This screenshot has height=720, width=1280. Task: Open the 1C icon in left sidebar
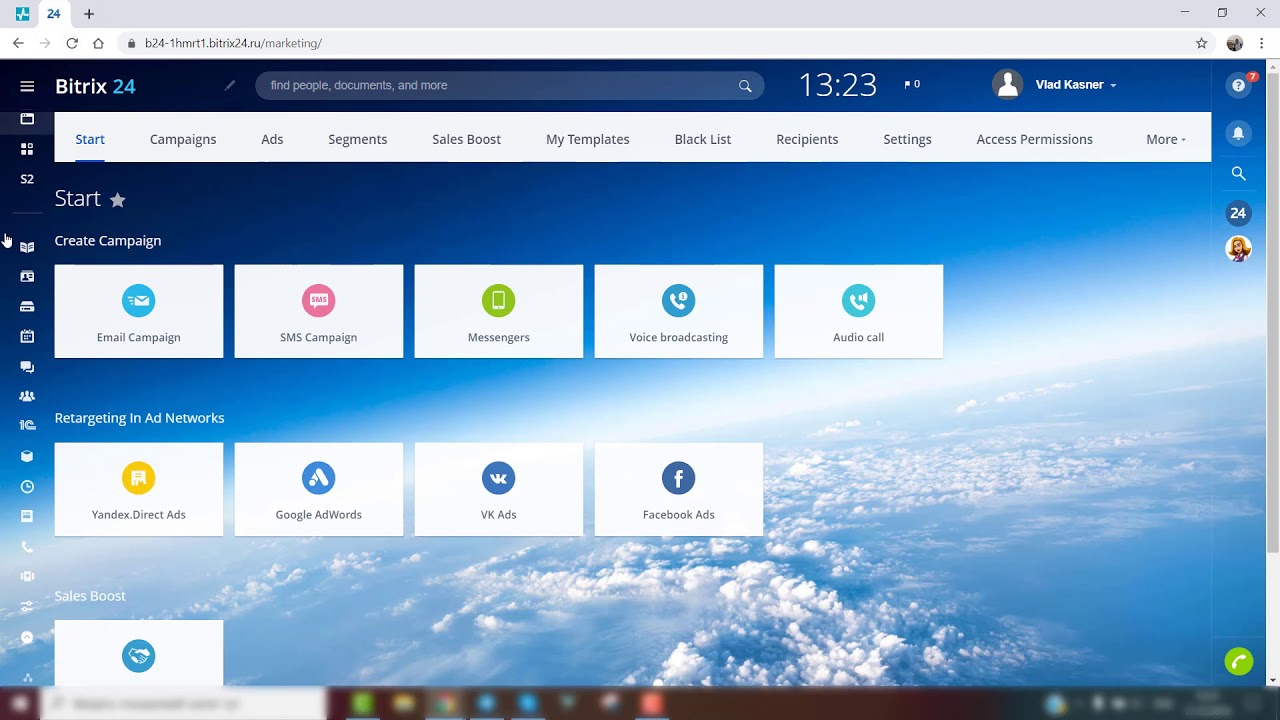(27, 425)
